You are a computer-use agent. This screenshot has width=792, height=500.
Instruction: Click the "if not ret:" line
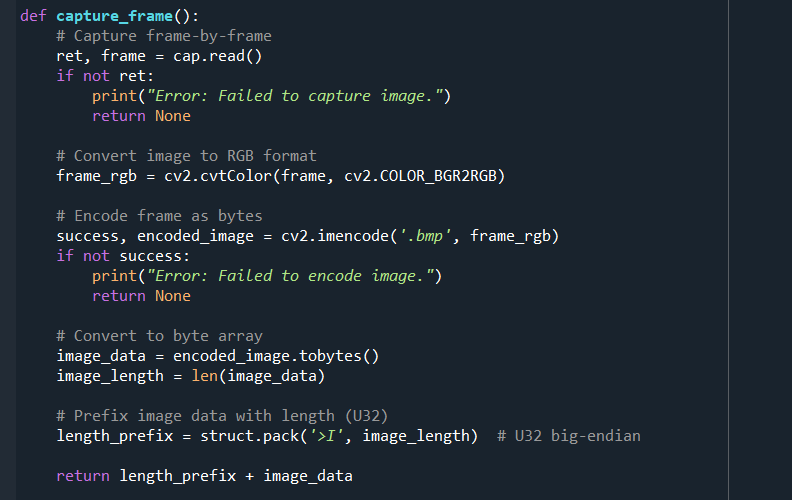105,76
